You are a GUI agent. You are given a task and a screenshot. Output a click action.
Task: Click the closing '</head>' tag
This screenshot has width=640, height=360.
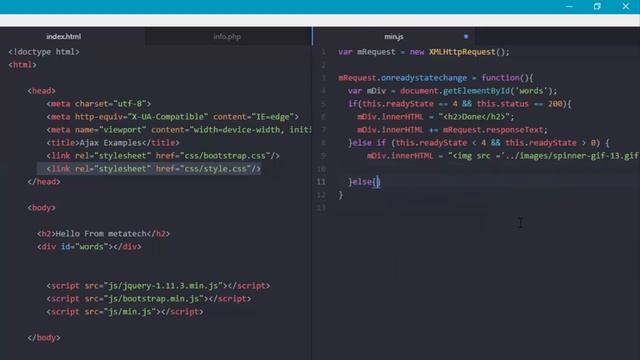44,182
